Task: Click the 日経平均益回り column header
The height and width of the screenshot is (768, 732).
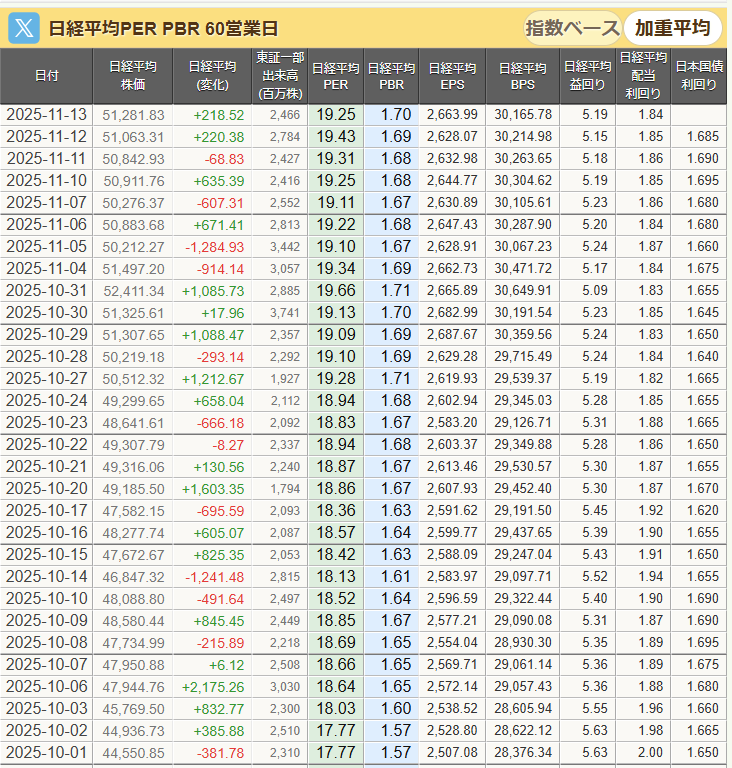Action: coord(586,76)
